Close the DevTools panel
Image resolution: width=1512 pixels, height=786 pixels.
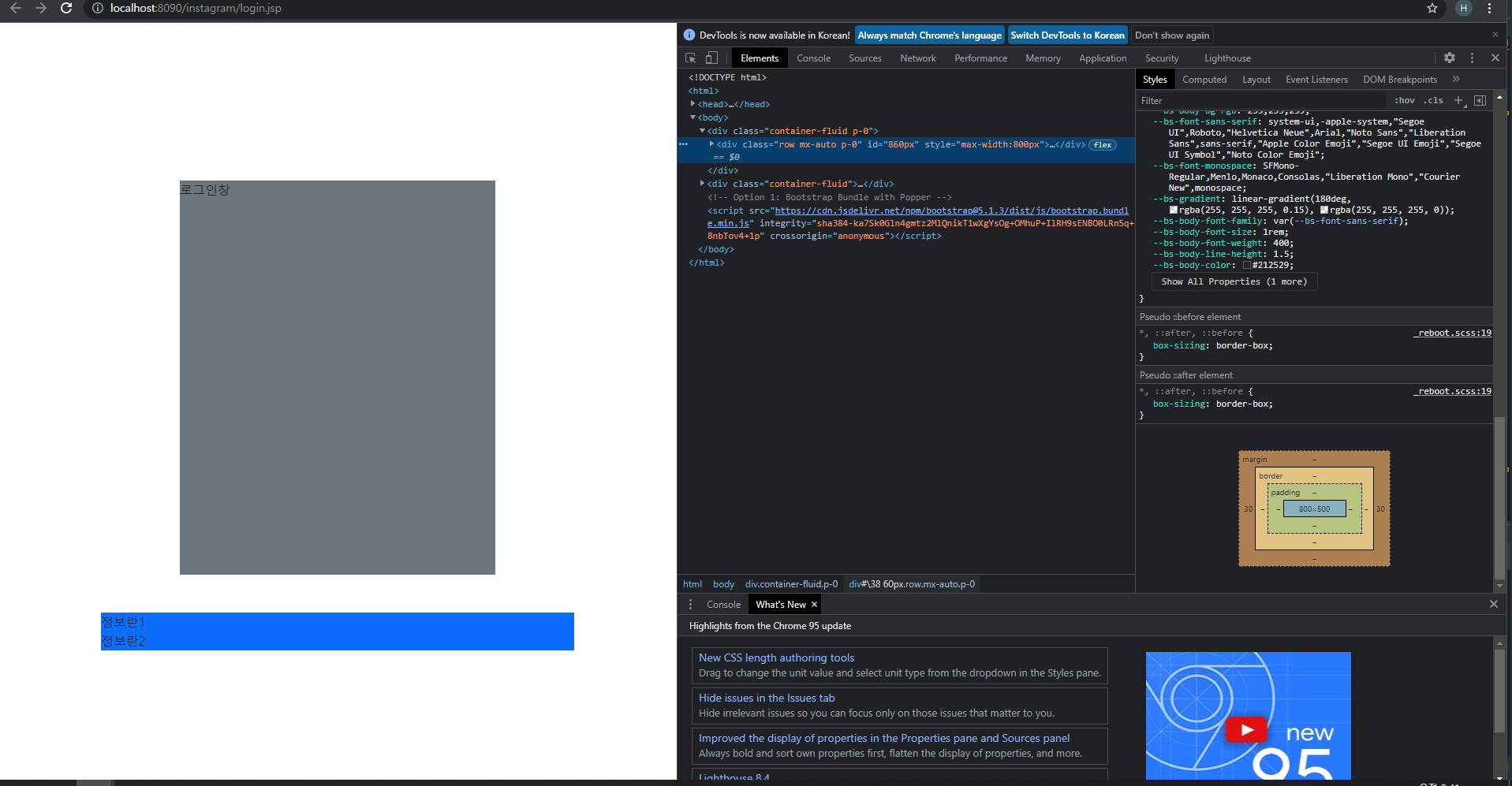click(x=1495, y=58)
